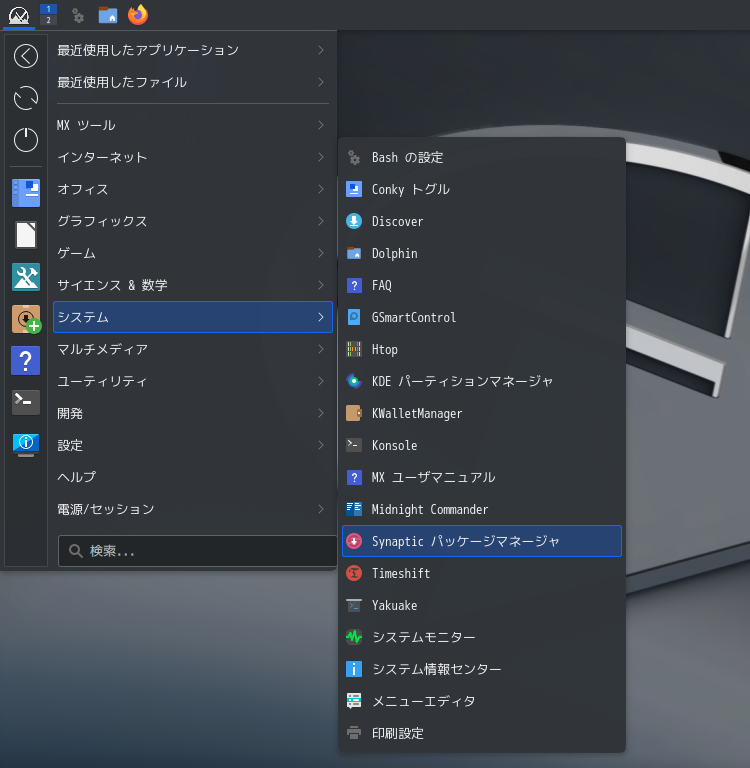
Task: Click the 印刷設定 printer icon
Action: (x=354, y=733)
